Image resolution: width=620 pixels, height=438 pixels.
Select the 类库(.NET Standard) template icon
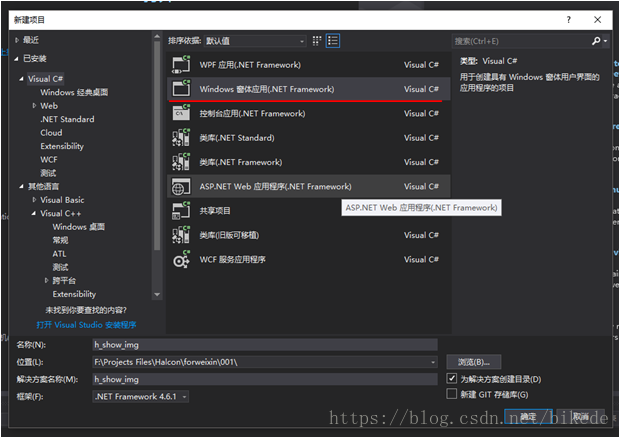click(x=181, y=138)
